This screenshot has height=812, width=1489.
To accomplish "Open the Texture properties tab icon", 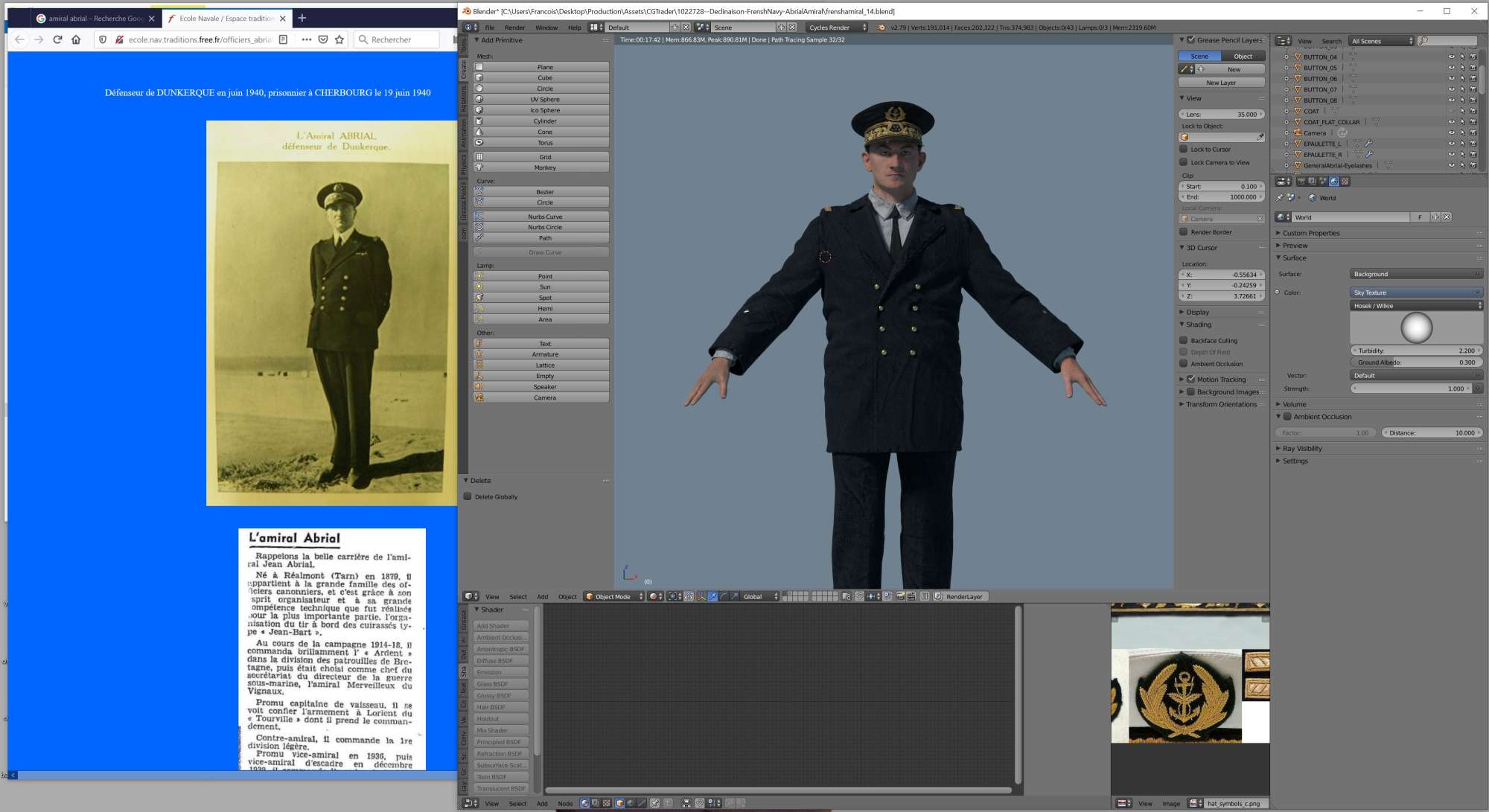I will [1345, 182].
